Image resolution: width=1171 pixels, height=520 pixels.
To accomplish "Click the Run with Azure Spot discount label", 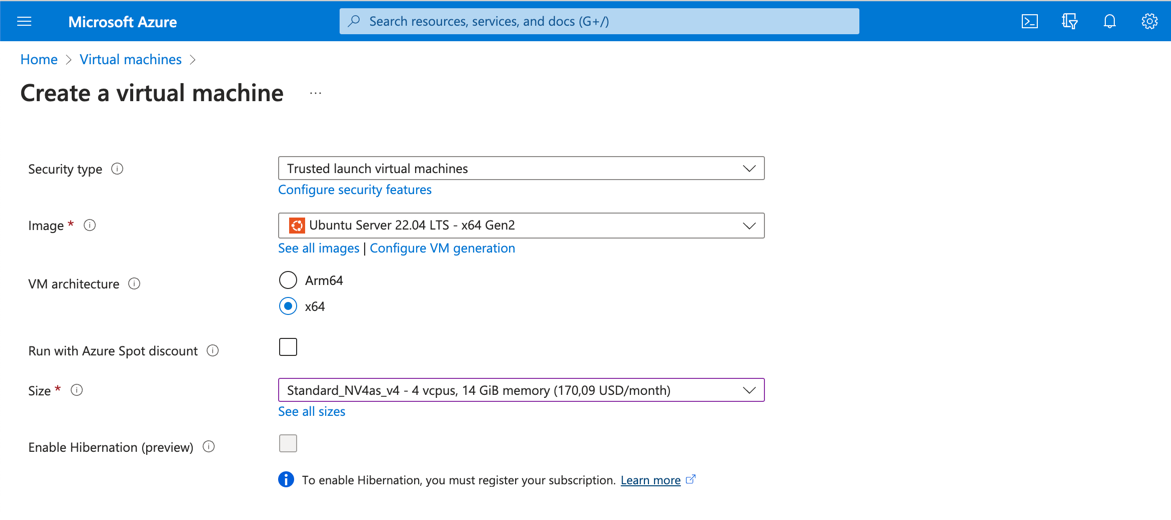I will (113, 350).
